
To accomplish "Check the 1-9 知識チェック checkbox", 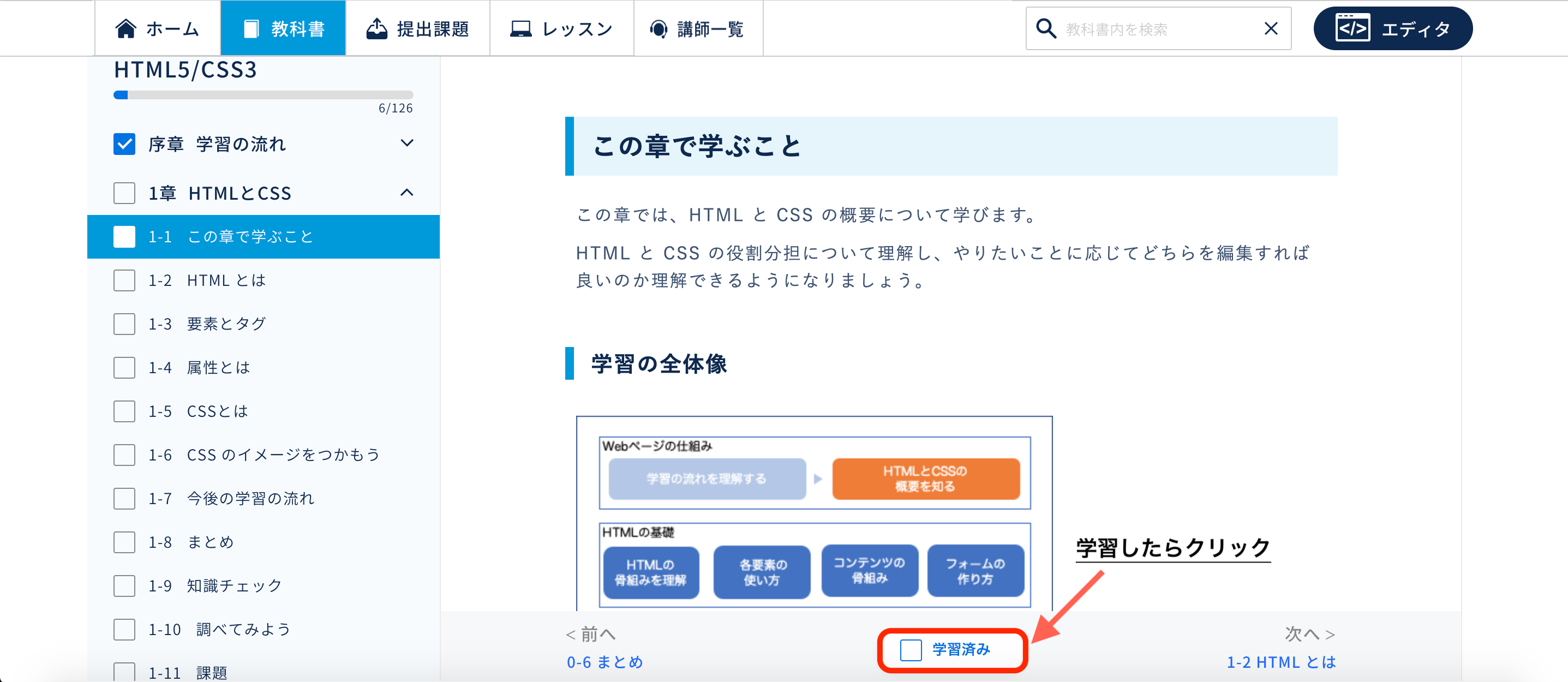I will click(x=124, y=586).
